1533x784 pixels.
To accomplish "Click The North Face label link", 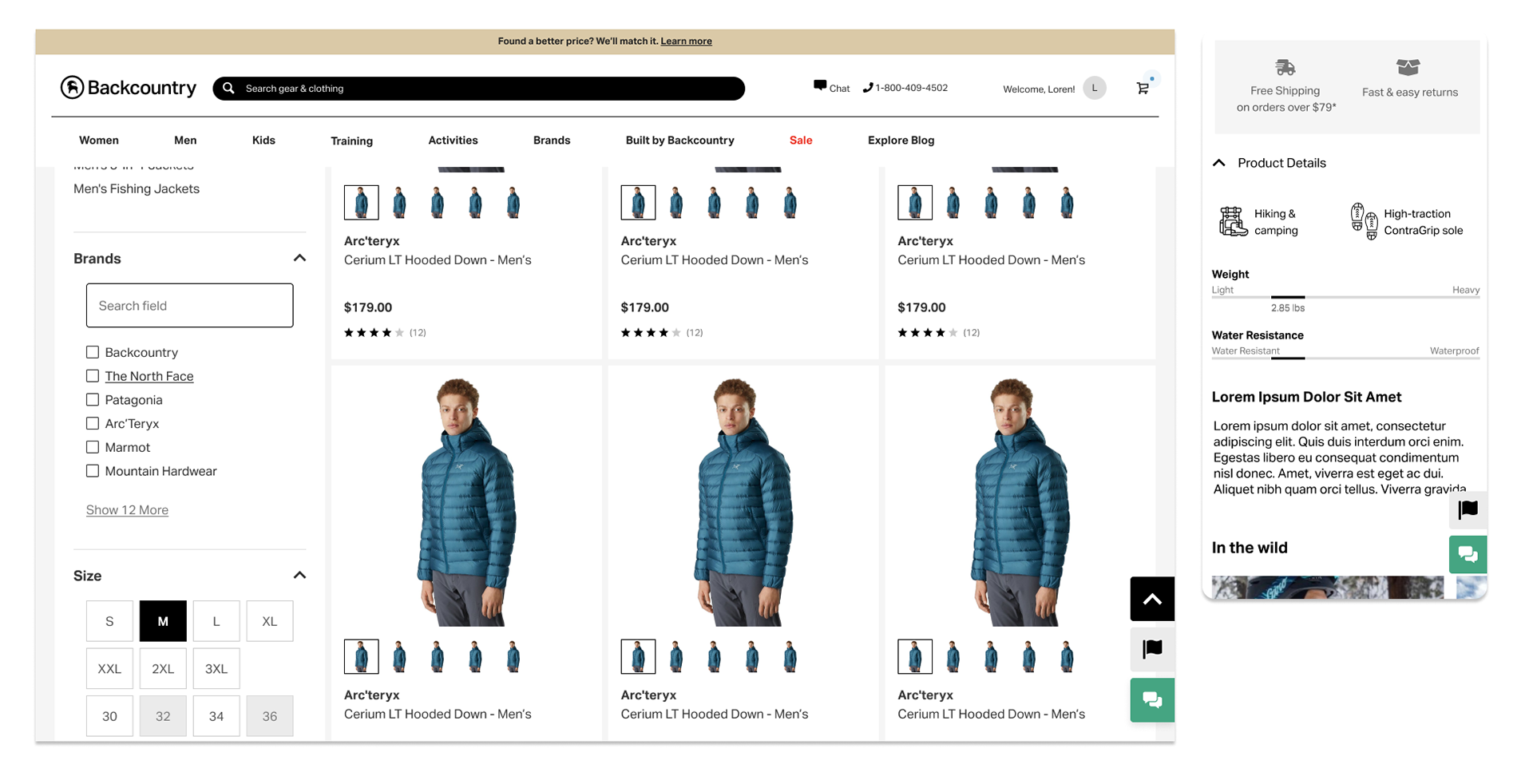I will 149,376.
